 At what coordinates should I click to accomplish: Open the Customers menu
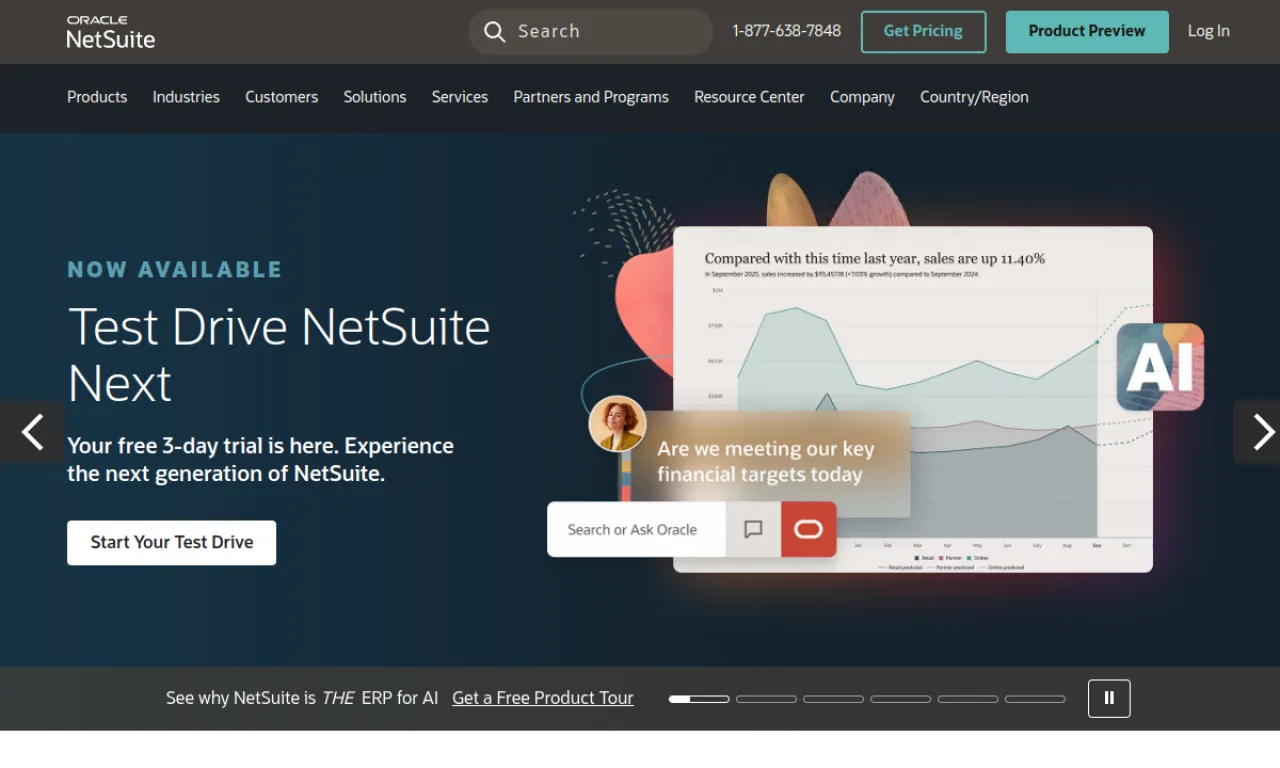tap(281, 97)
